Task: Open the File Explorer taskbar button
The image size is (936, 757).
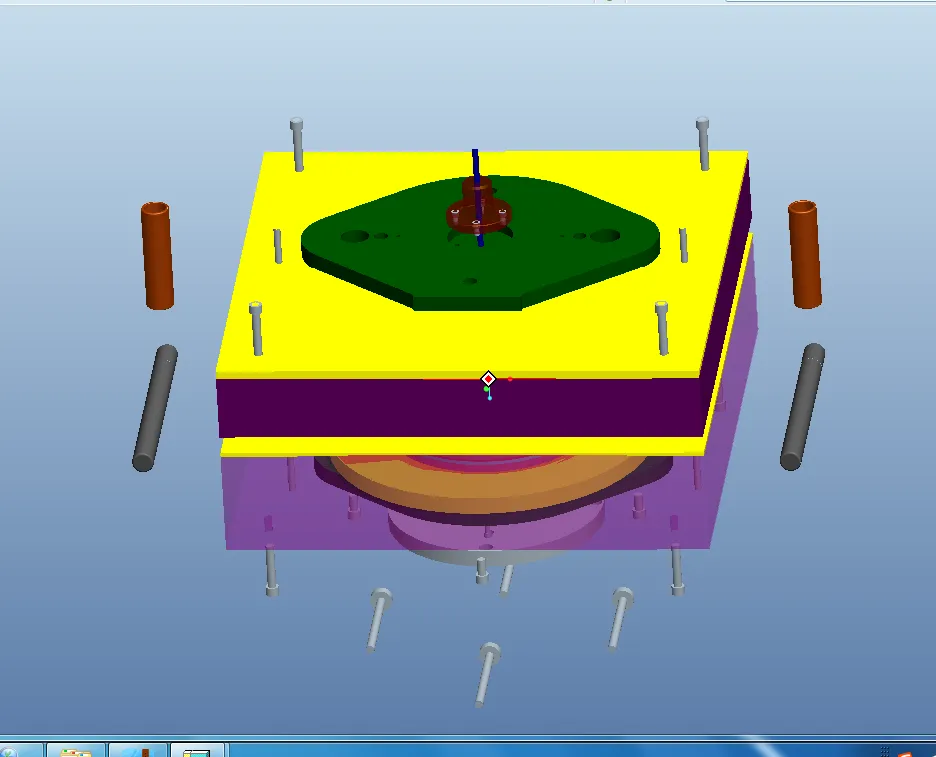Action: coord(76,750)
